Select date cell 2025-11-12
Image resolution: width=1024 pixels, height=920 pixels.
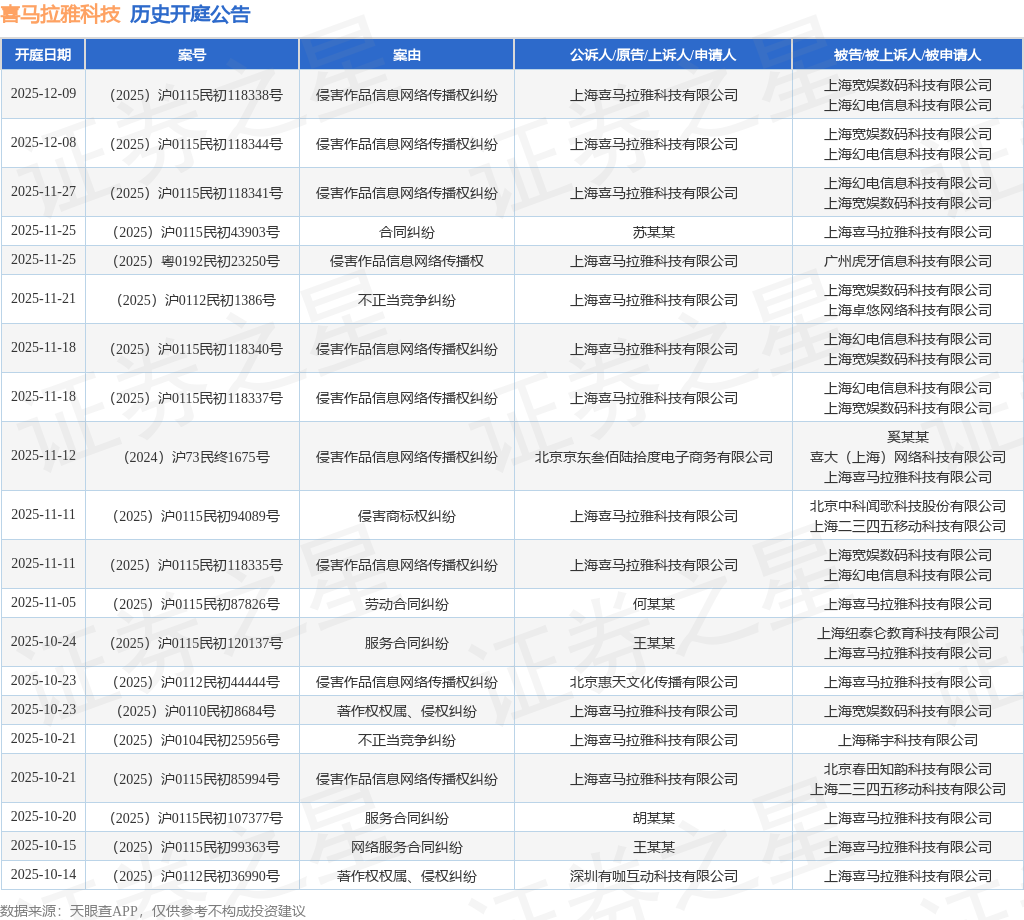pos(43,455)
